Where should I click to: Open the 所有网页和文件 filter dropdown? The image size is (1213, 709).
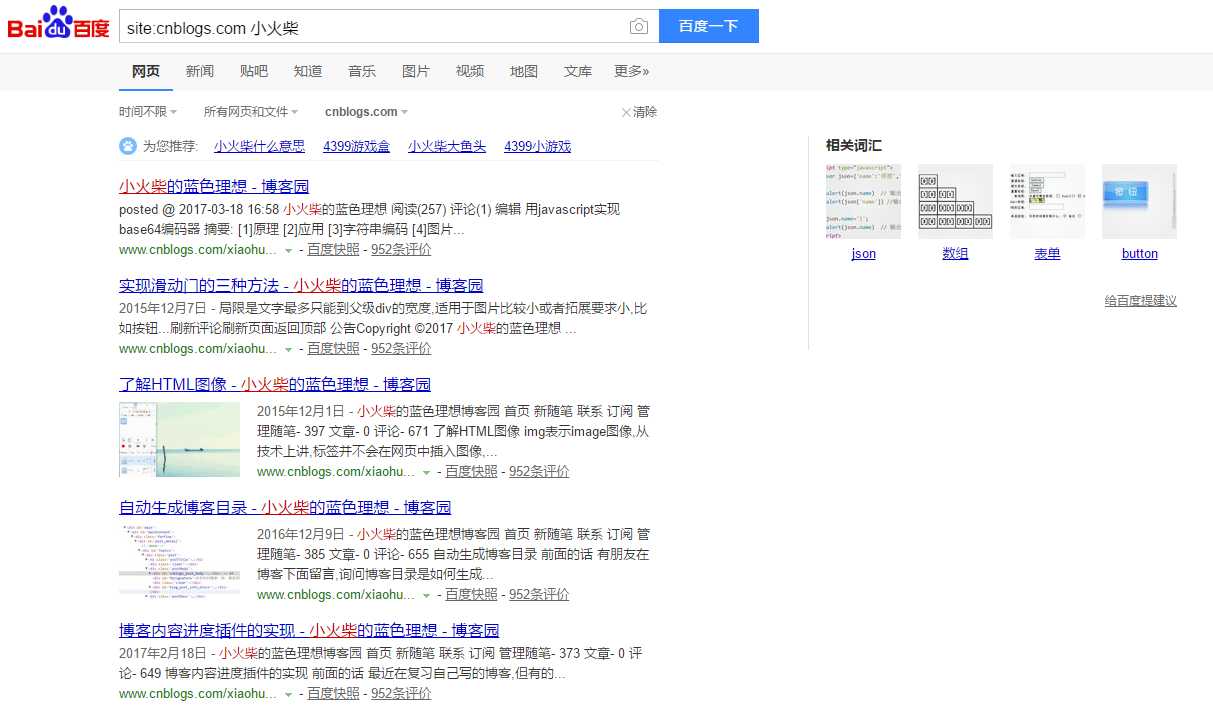tap(251, 112)
